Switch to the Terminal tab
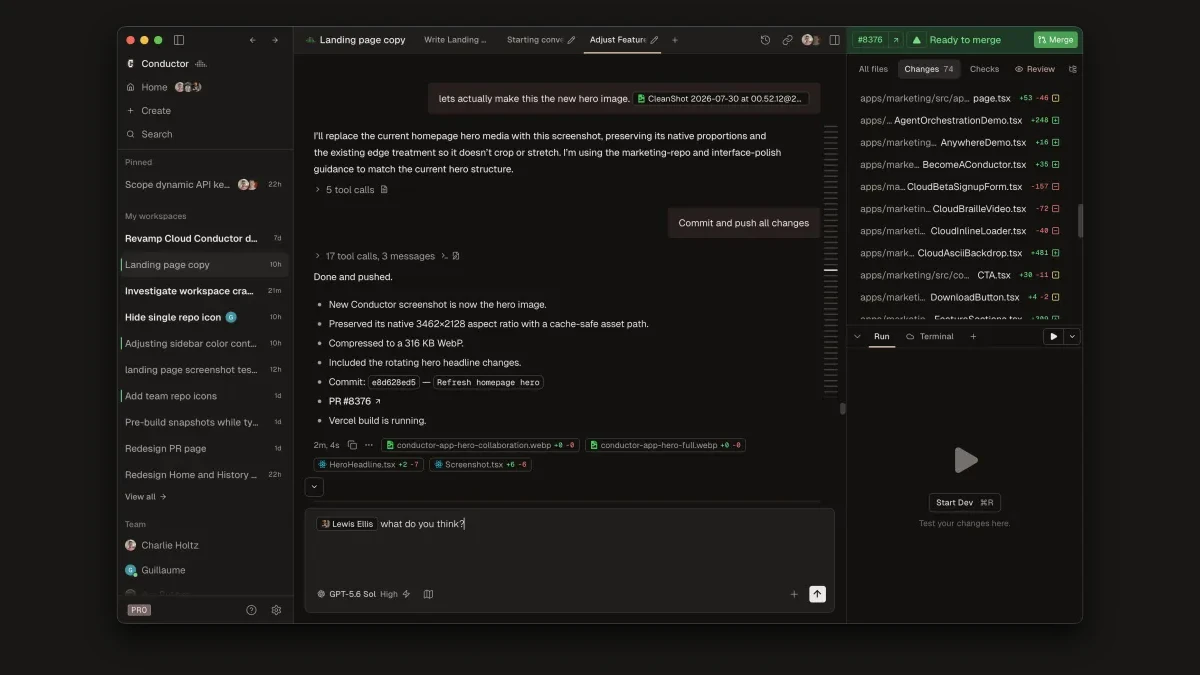The image size is (1200, 675). [x=930, y=337]
